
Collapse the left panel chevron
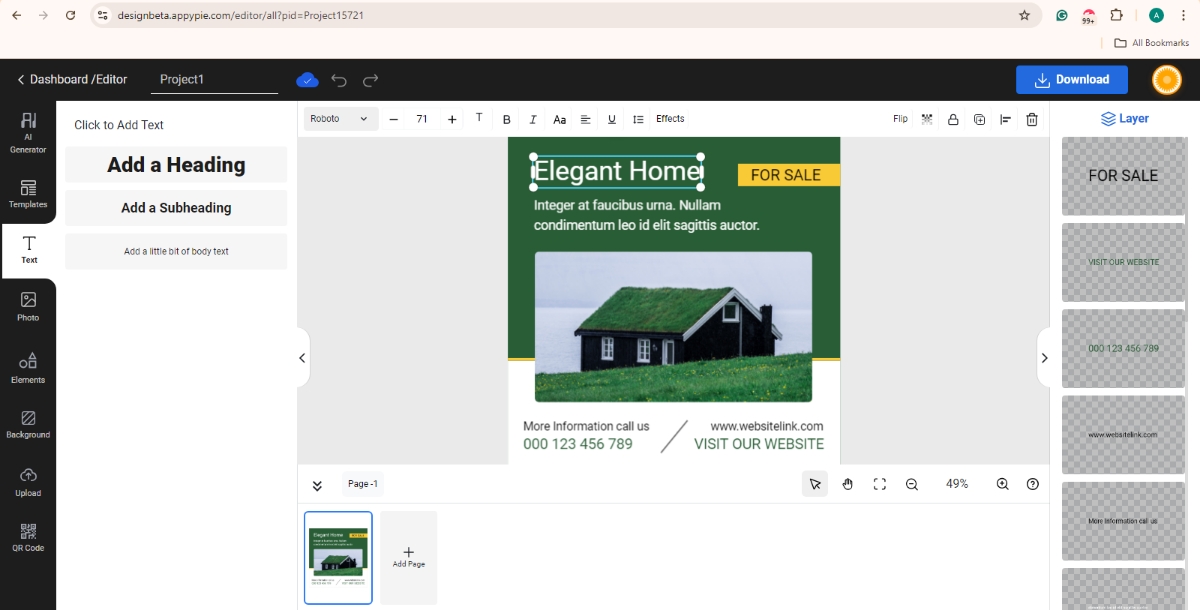coord(302,357)
